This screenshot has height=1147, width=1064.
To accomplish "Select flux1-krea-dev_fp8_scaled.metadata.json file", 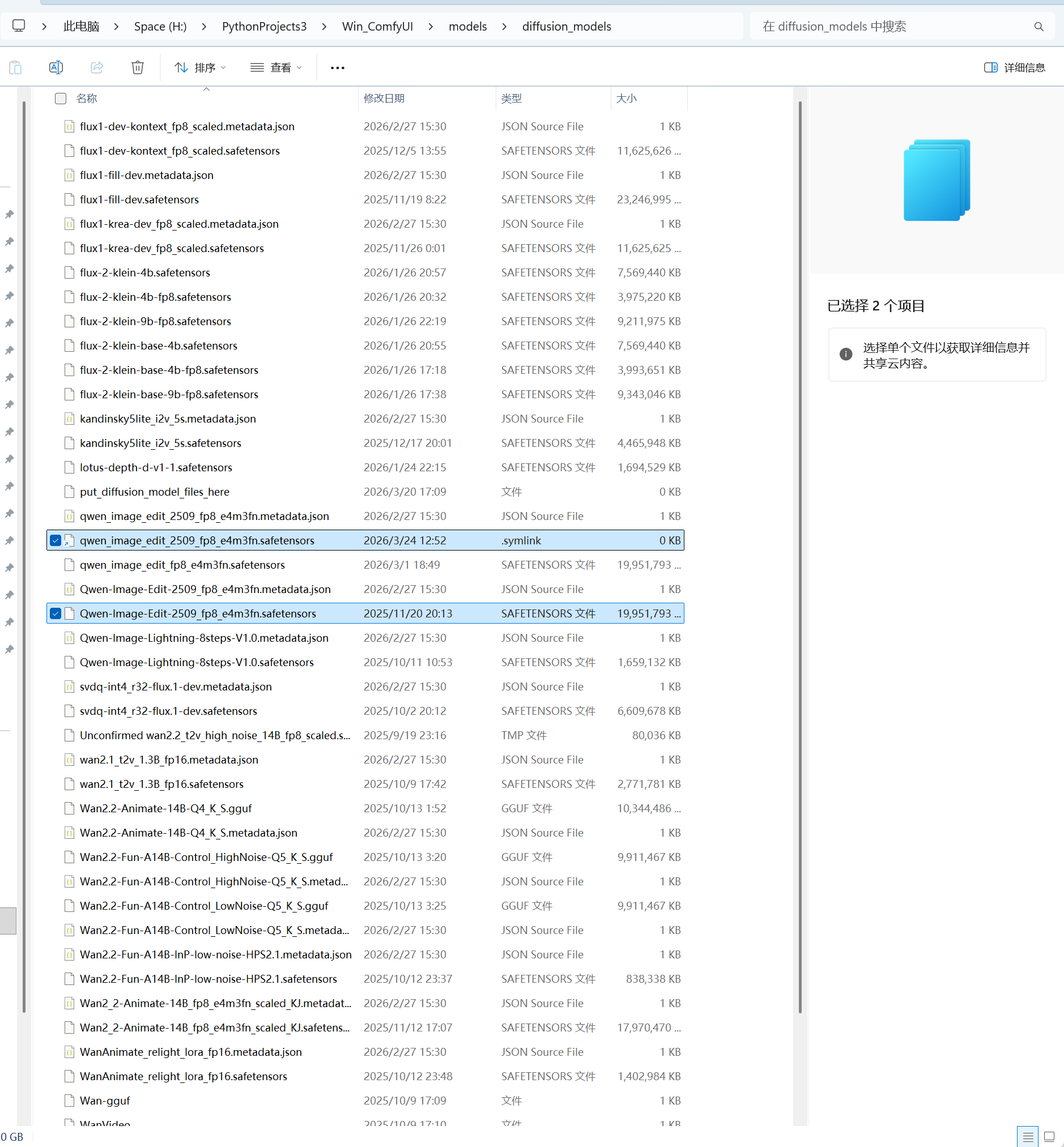I will (x=365, y=224).
